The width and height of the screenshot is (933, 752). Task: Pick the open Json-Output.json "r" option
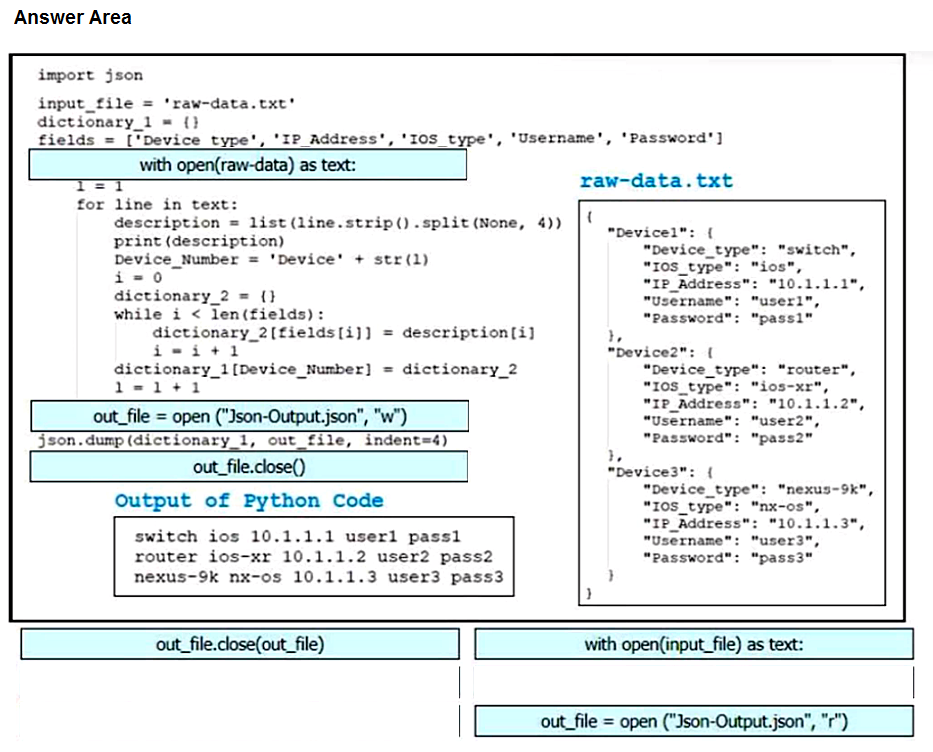pos(694,721)
